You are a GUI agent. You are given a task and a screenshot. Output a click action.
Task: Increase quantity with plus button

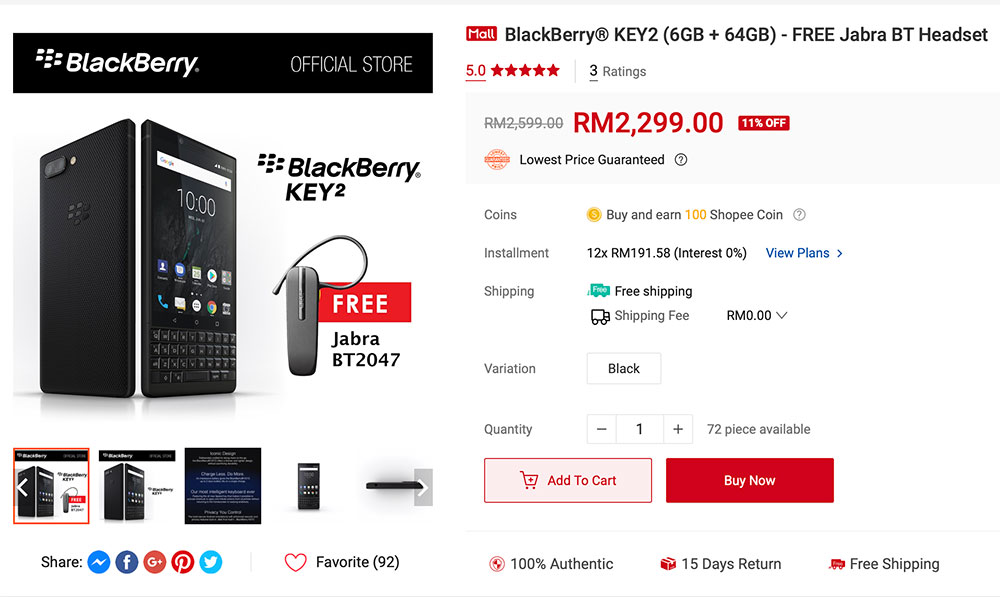pos(678,429)
